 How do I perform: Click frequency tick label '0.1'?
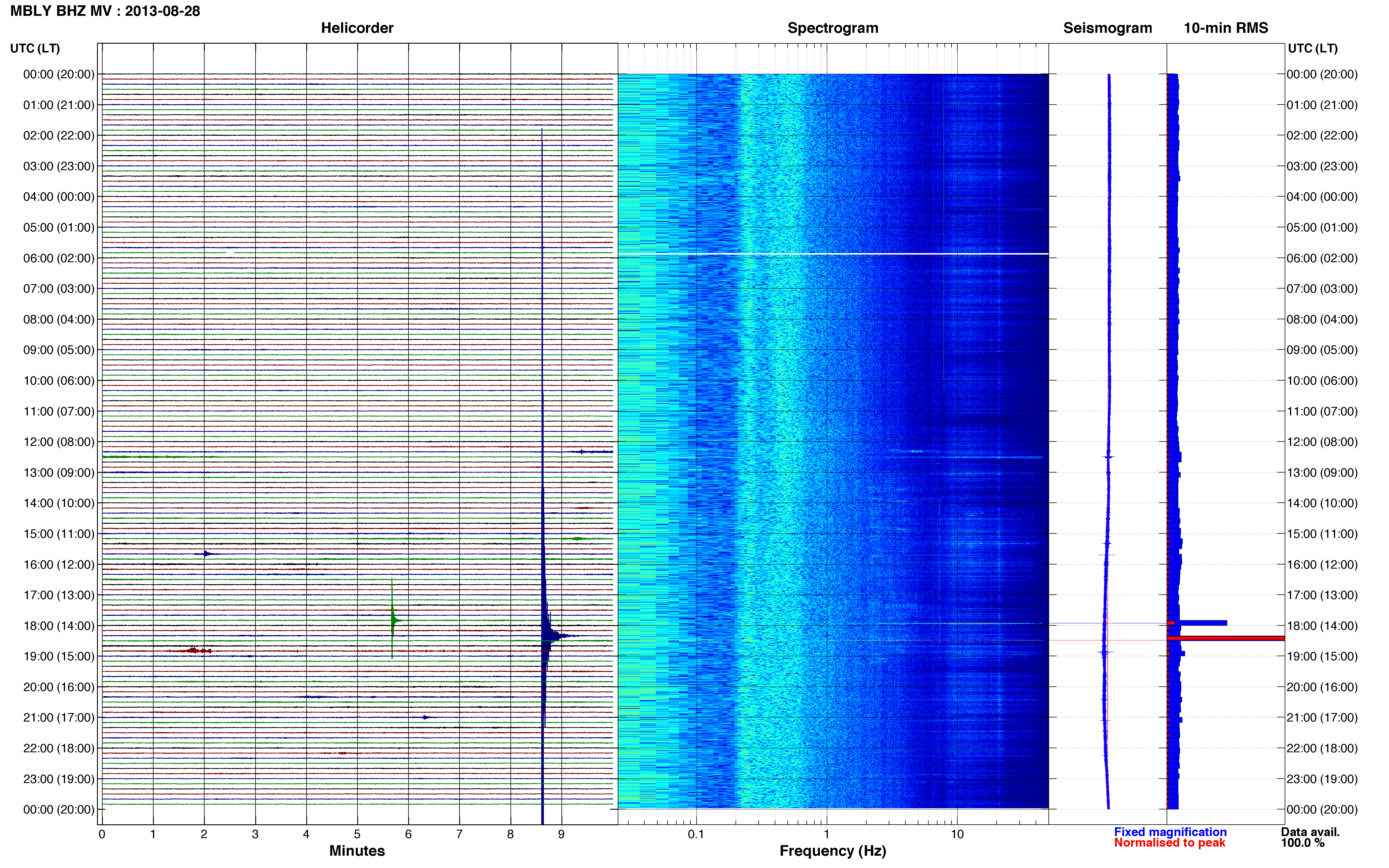(696, 834)
